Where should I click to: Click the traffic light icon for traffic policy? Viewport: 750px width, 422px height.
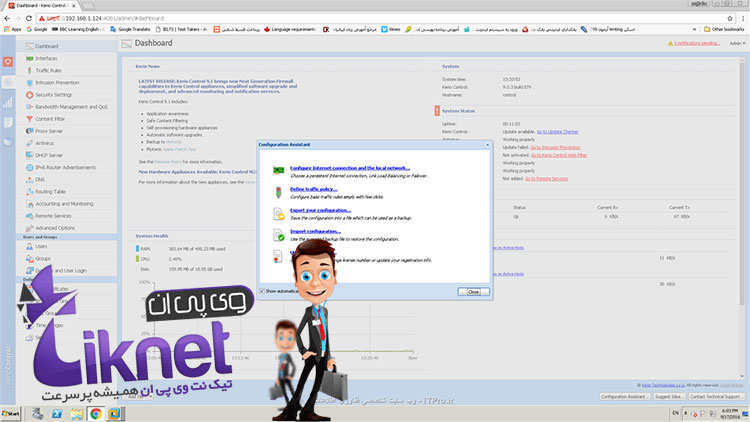coord(278,190)
